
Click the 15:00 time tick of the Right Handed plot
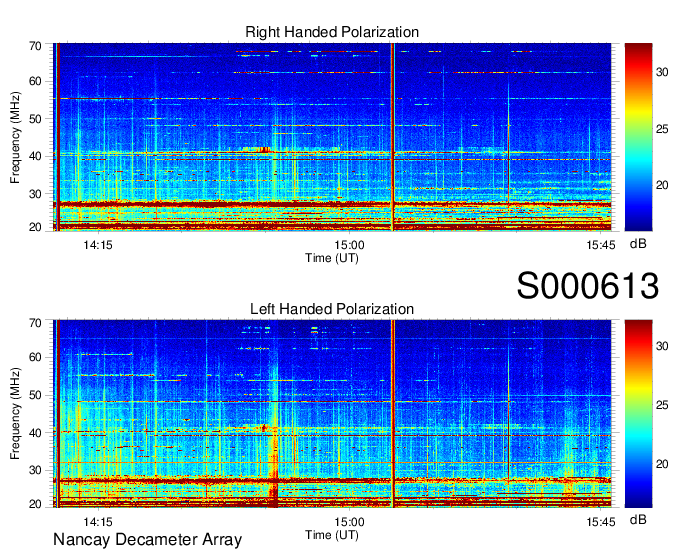tap(349, 245)
